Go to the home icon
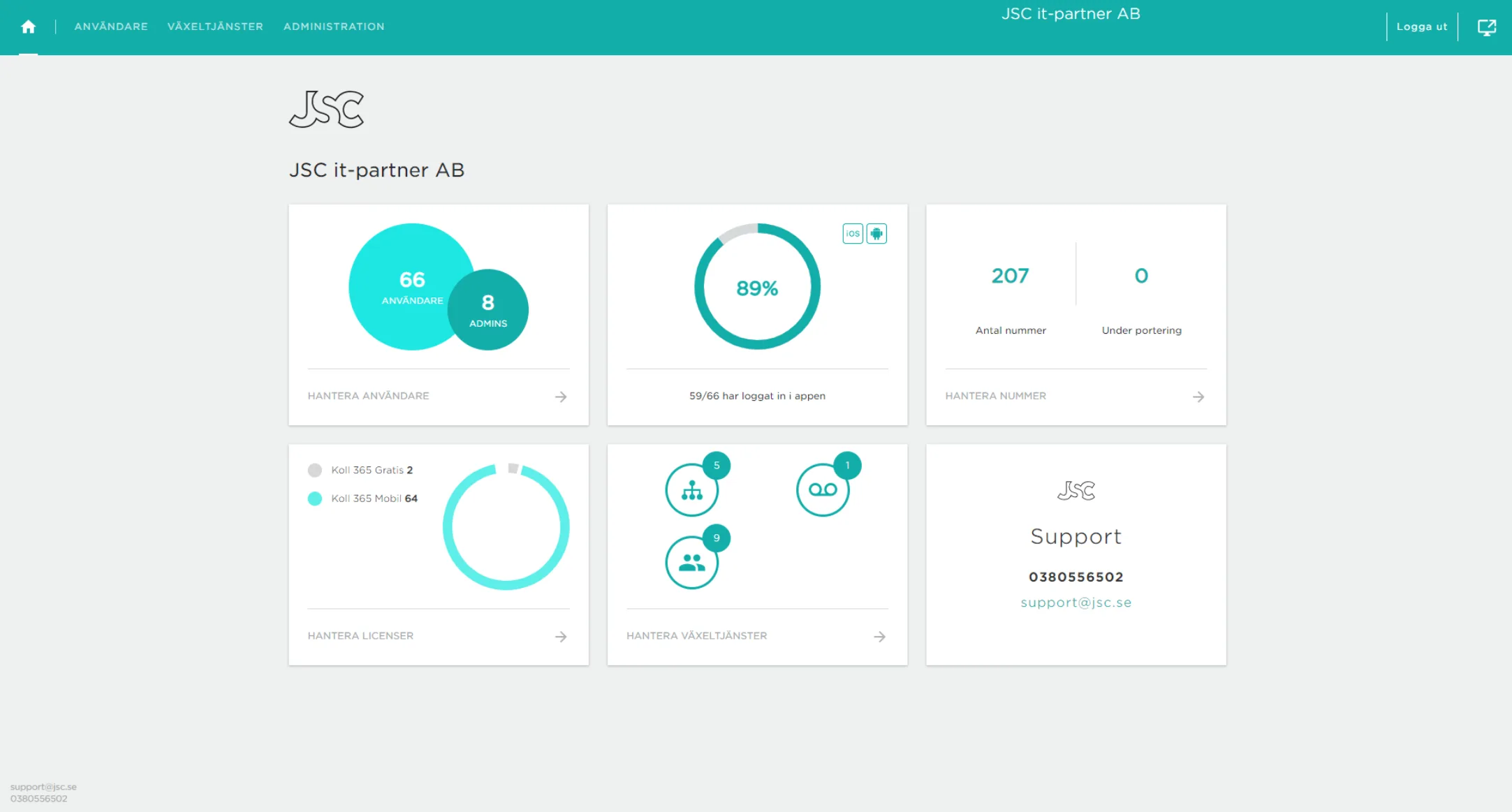Viewport: 1512px width, 812px height. point(28,27)
